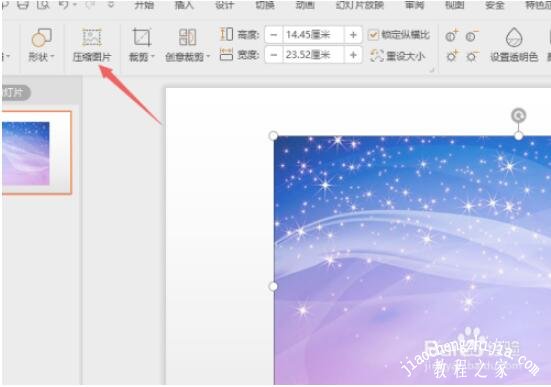Open the 插入 ribbon tab

point(184,5)
